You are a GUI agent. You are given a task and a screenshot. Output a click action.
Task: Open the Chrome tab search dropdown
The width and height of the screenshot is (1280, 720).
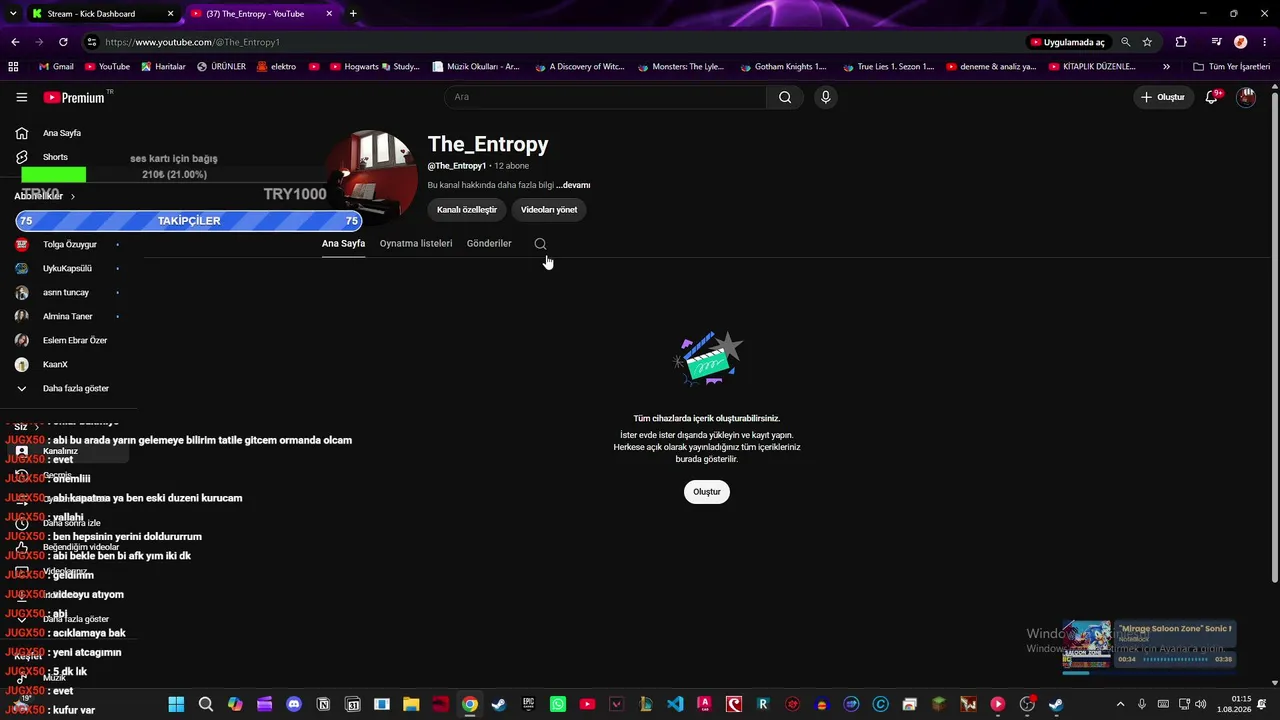[13, 13]
